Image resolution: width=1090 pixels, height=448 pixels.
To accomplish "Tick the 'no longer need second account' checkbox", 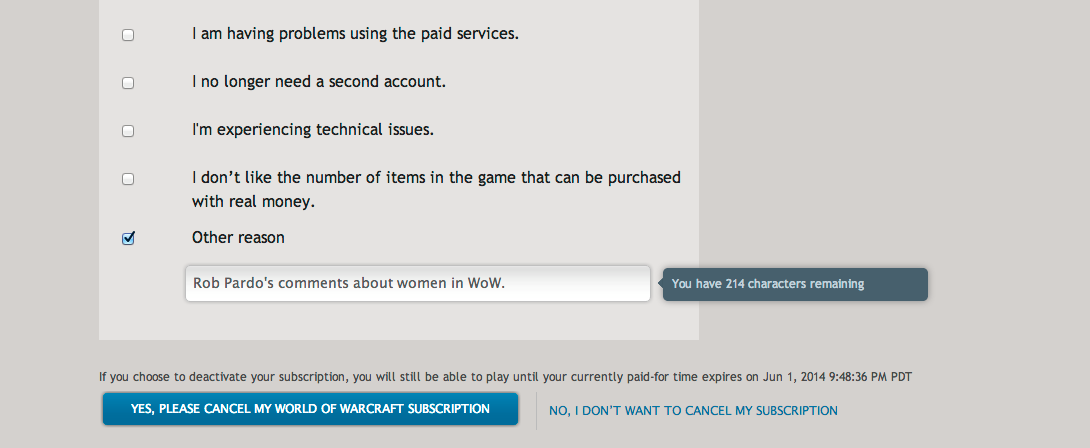I will click(128, 83).
